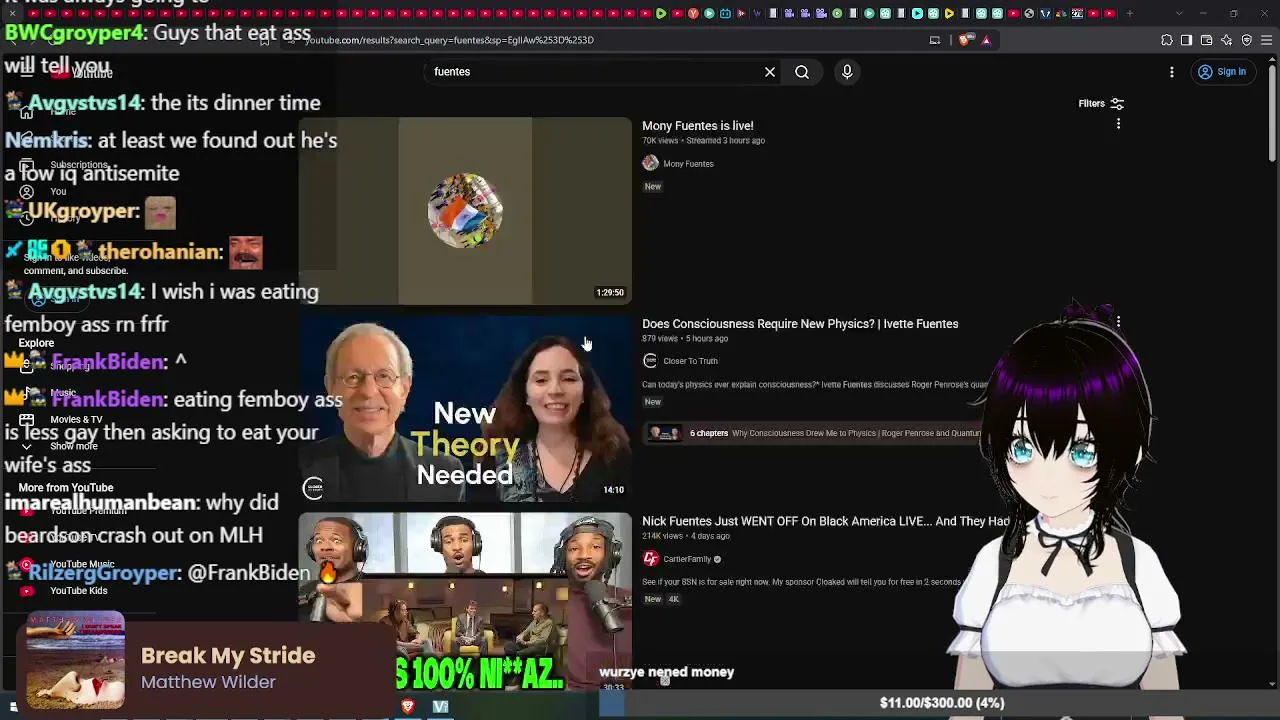
Task: Open the browser extensions puzzle icon
Action: coord(1167,40)
